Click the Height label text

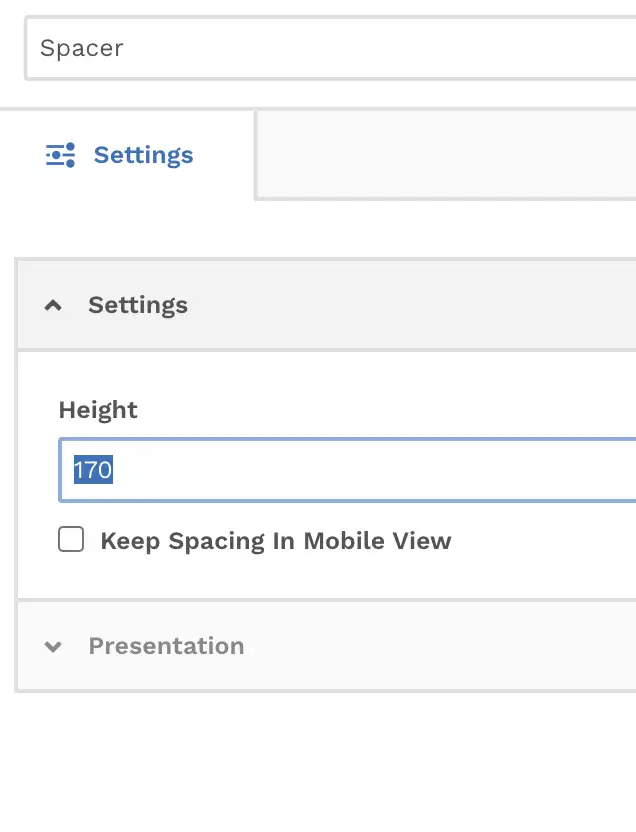pos(98,410)
